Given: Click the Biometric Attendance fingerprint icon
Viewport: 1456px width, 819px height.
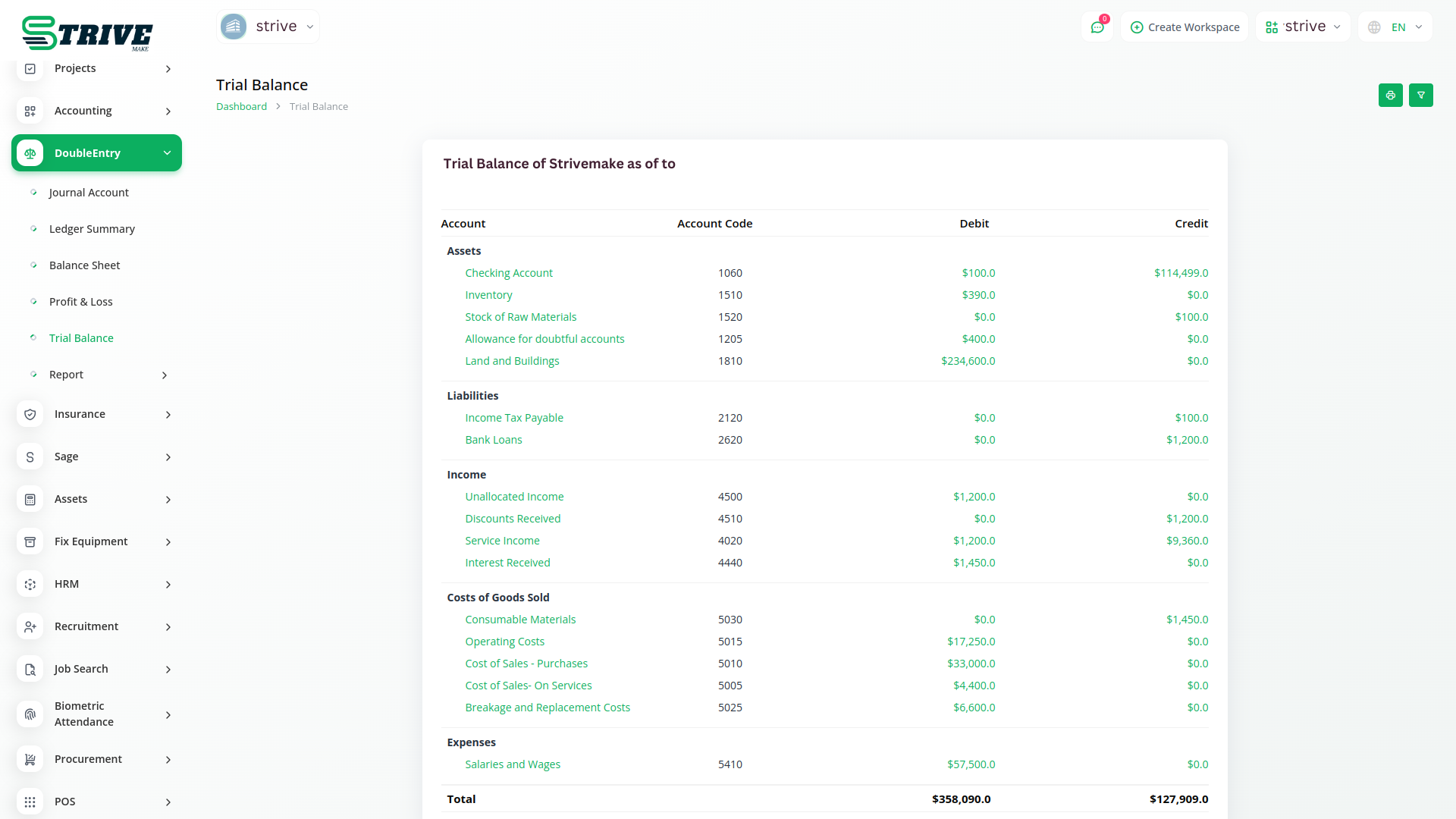Looking at the screenshot, I should pyautogui.click(x=30, y=714).
